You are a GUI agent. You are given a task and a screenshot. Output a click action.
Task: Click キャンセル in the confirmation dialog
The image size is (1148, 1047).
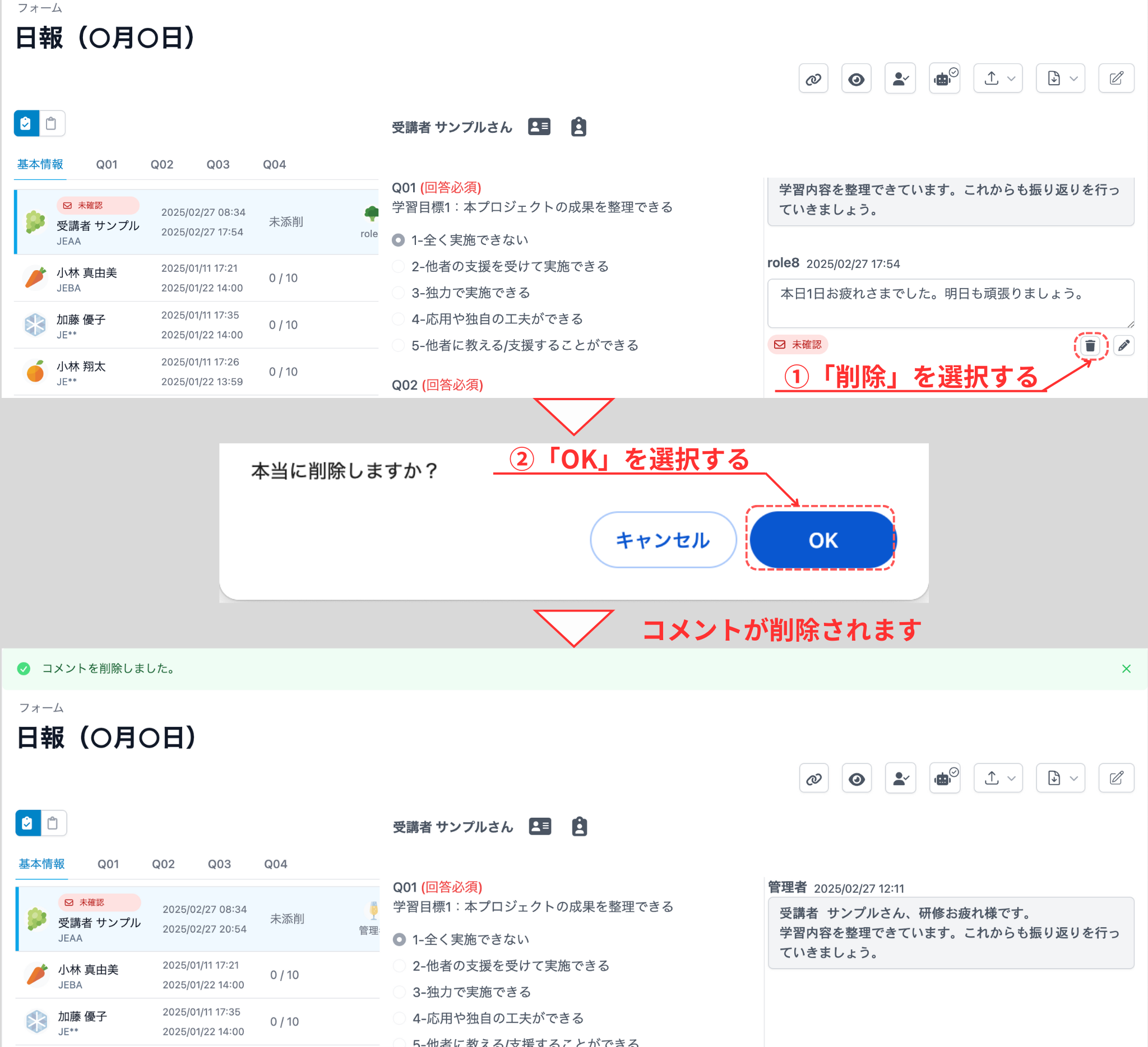point(662,540)
